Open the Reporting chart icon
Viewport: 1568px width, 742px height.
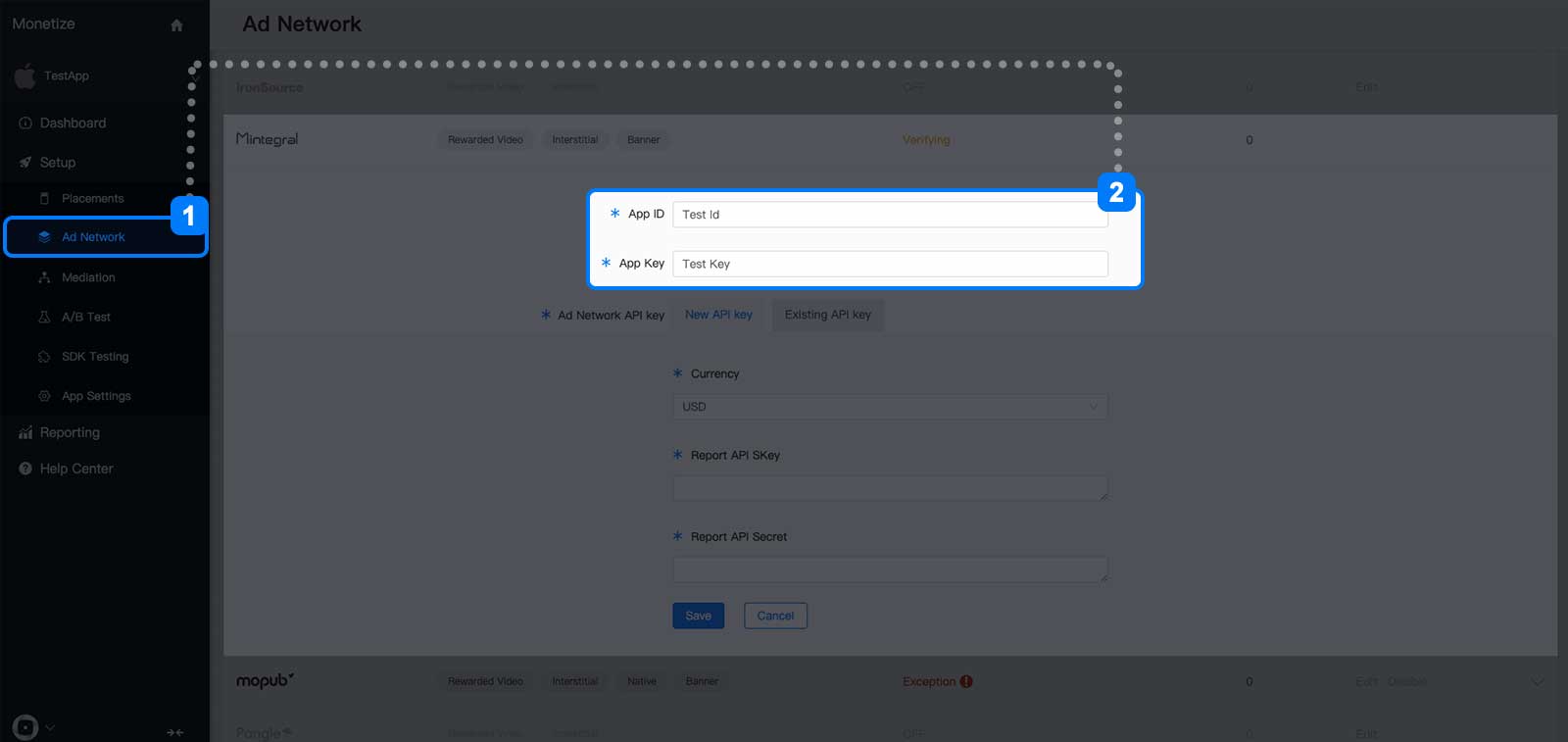pyautogui.click(x=25, y=432)
